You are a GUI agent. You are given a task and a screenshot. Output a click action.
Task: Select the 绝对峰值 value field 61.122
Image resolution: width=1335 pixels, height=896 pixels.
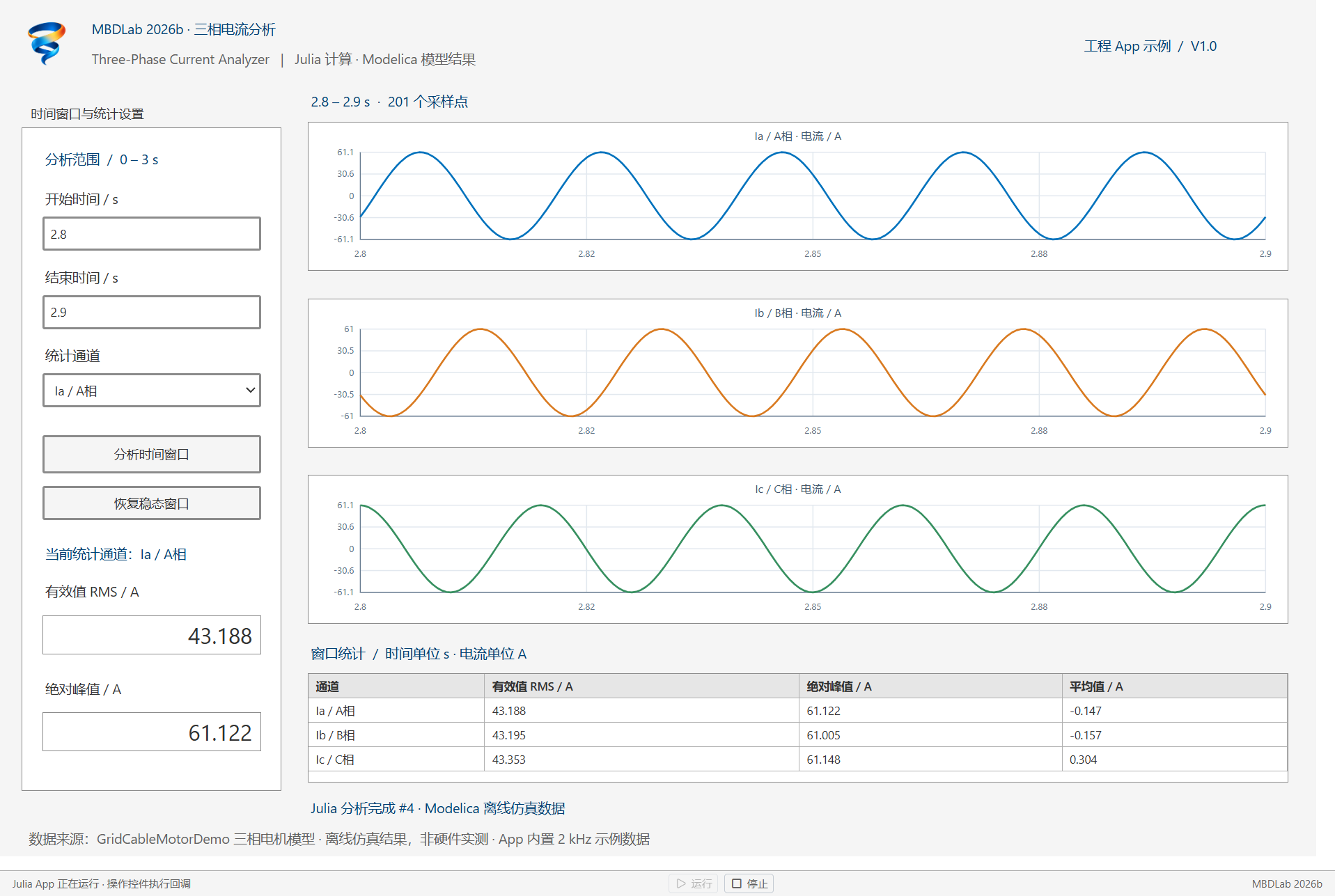[152, 732]
